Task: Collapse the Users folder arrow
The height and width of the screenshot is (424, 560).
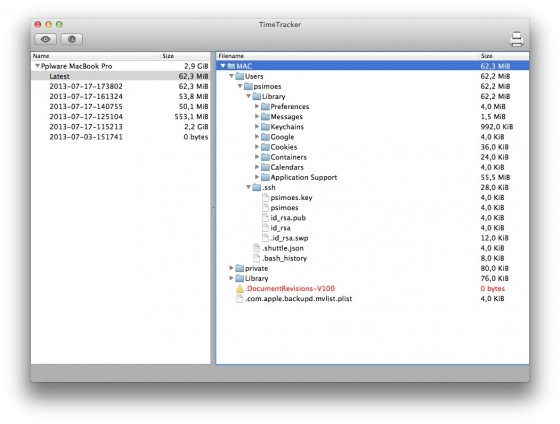Action: (231, 76)
